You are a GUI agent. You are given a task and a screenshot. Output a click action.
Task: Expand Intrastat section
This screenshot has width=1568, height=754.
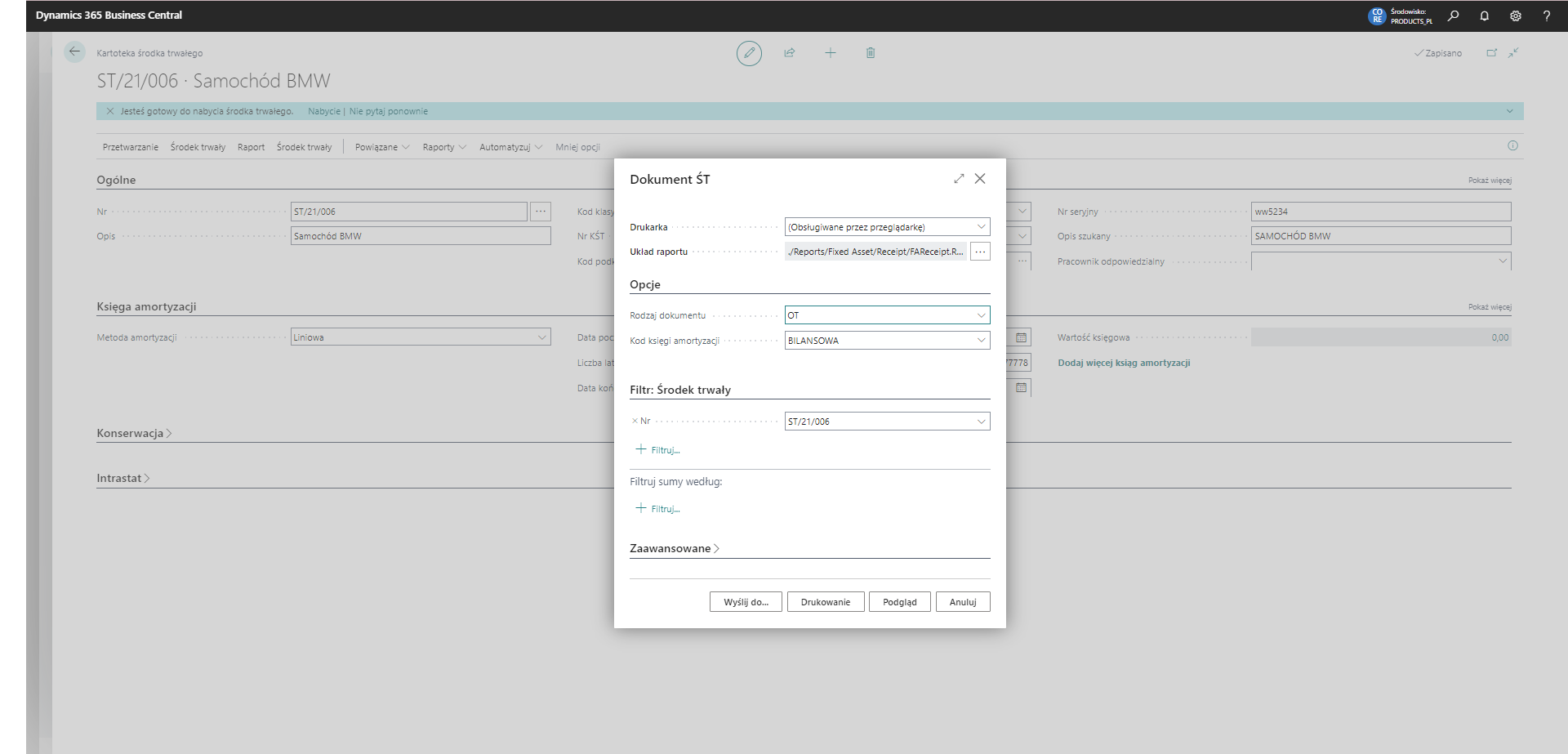tap(123, 478)
